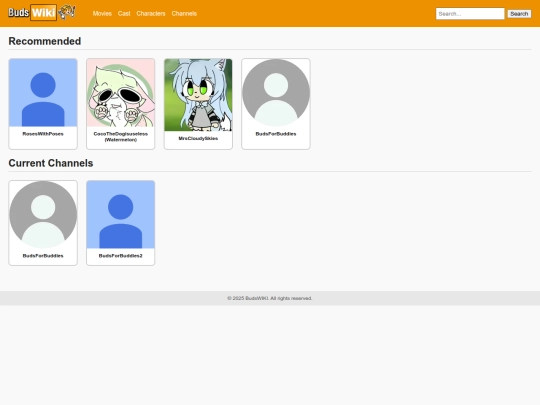The image size is (540, 405).
Task: Open RosesWithPoses avatar thumbnail
Action: (x=43, y=93)
